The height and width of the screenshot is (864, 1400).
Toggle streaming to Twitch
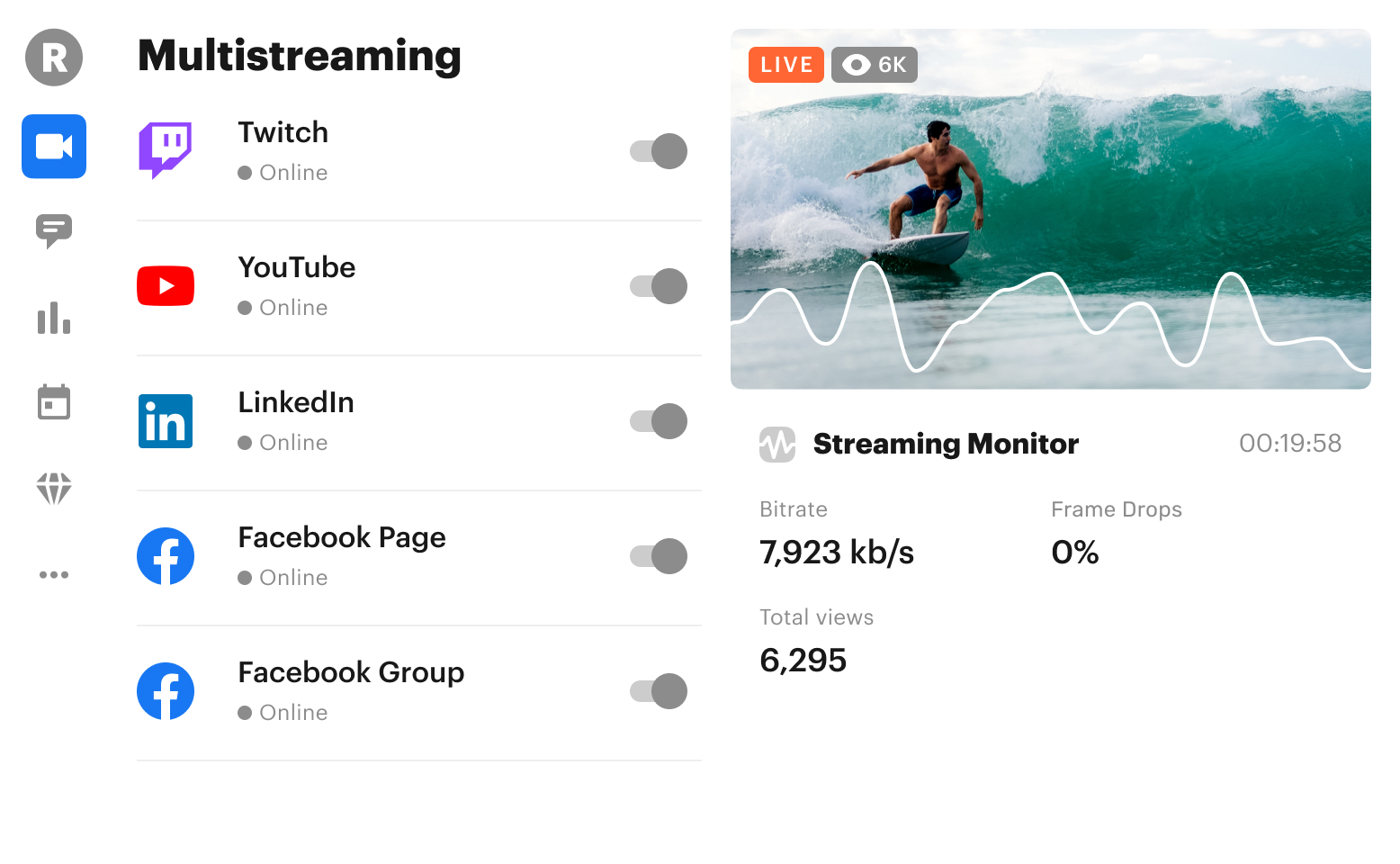pos(658,151)
